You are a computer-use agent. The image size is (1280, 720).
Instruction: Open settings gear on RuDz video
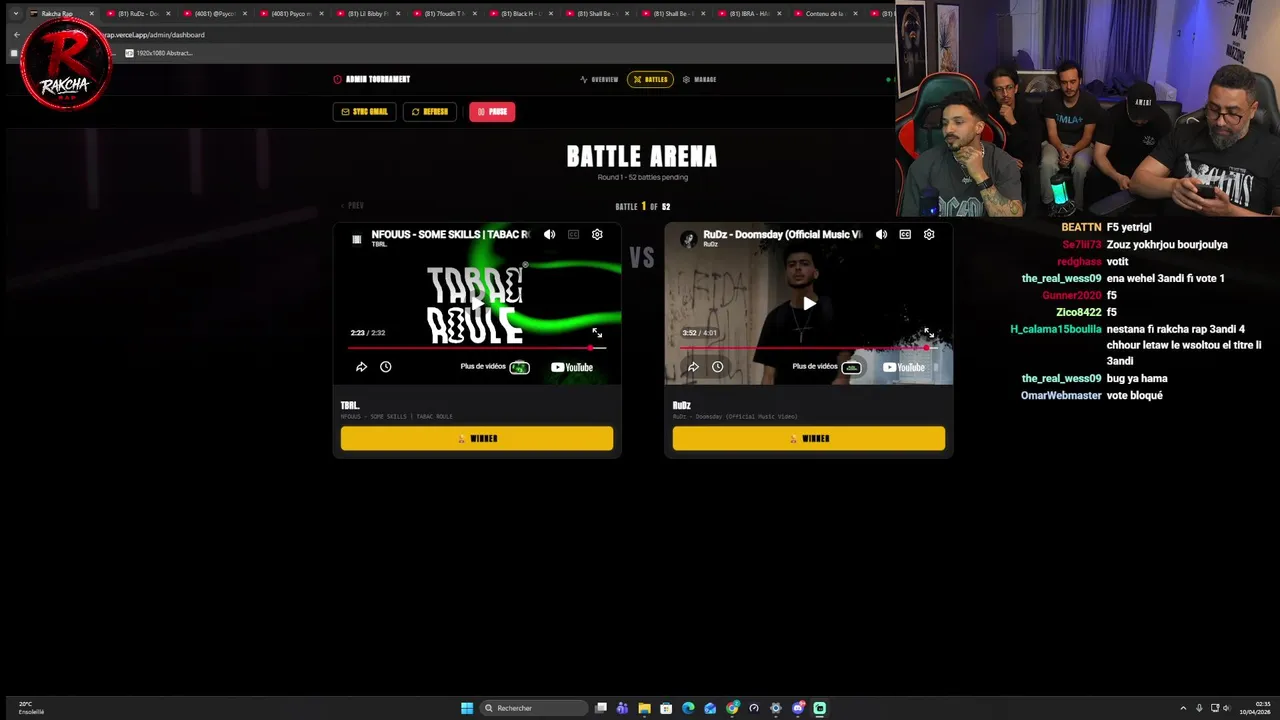point(929,234)
